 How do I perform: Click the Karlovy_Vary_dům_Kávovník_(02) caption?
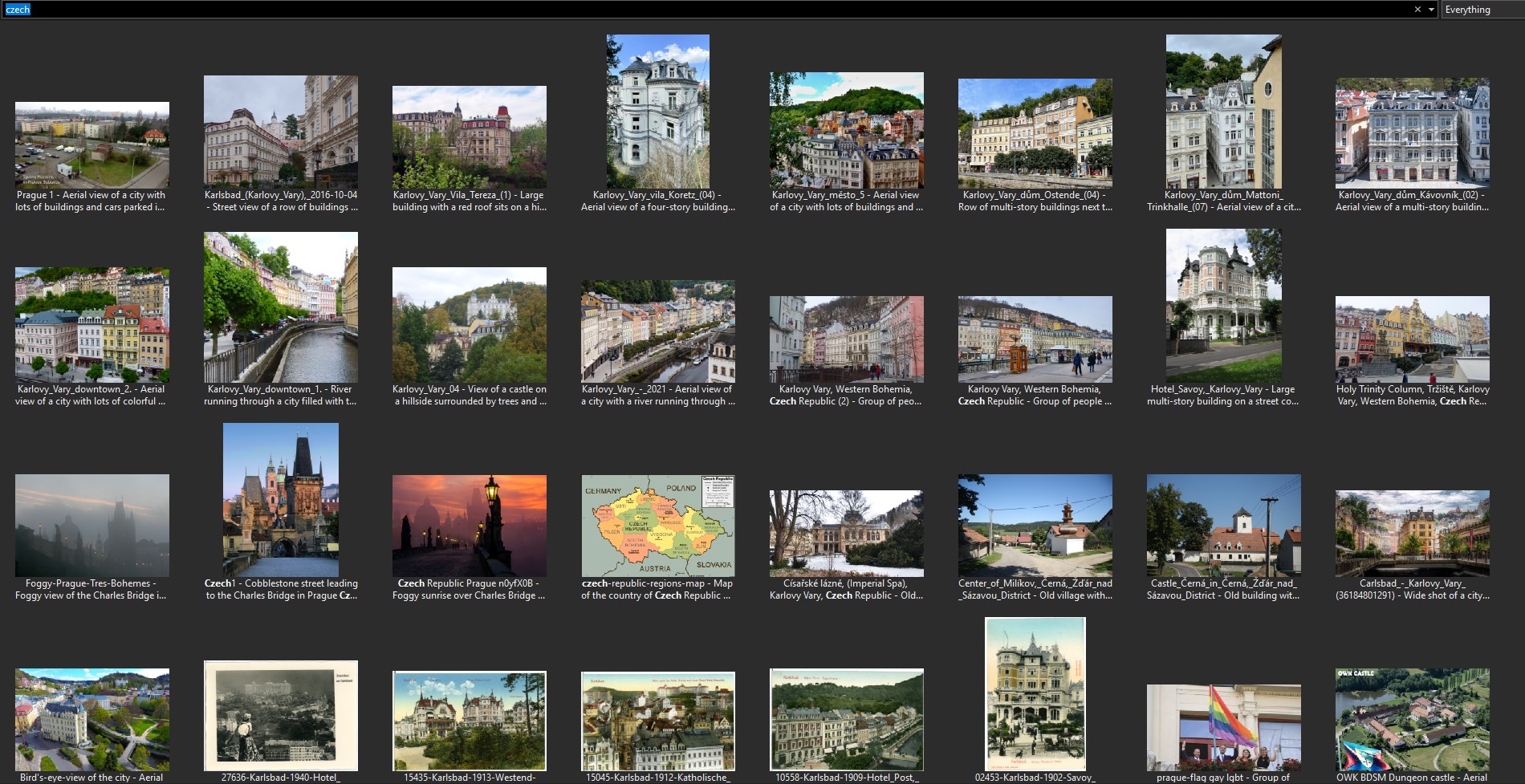(x=1413, y=201)
